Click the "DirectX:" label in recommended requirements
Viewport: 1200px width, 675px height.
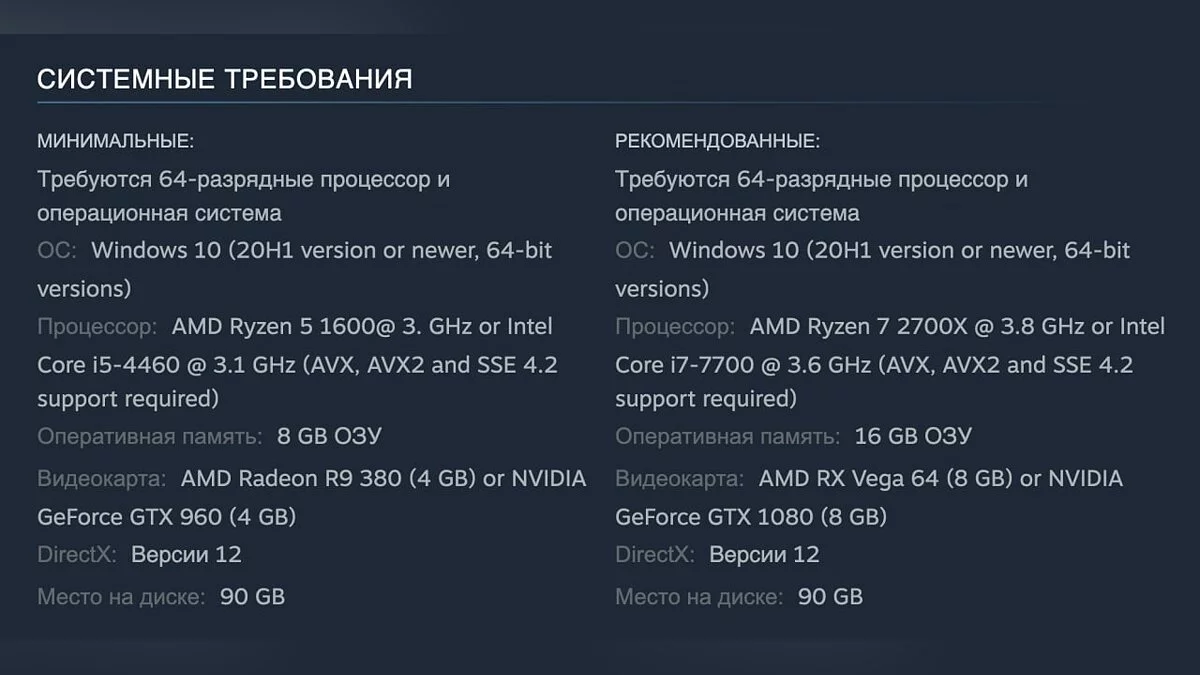655,554
